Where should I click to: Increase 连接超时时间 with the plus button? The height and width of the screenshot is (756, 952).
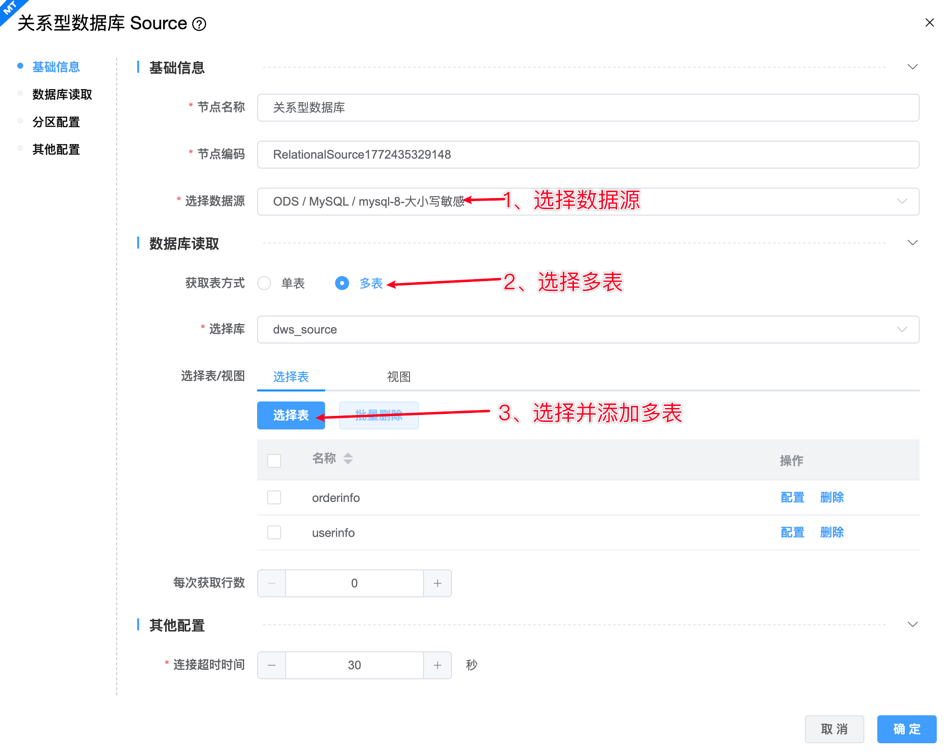pos(437,665)
